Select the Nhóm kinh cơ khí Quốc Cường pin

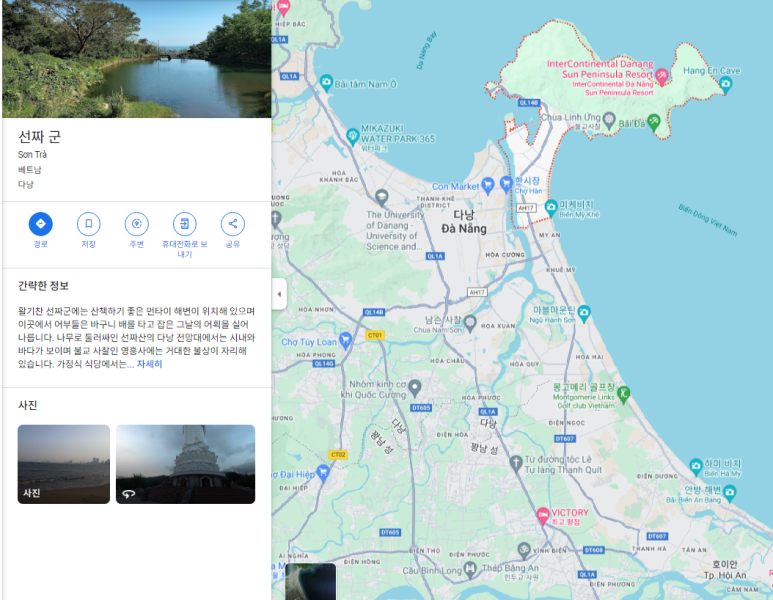[x=415, y=388]
